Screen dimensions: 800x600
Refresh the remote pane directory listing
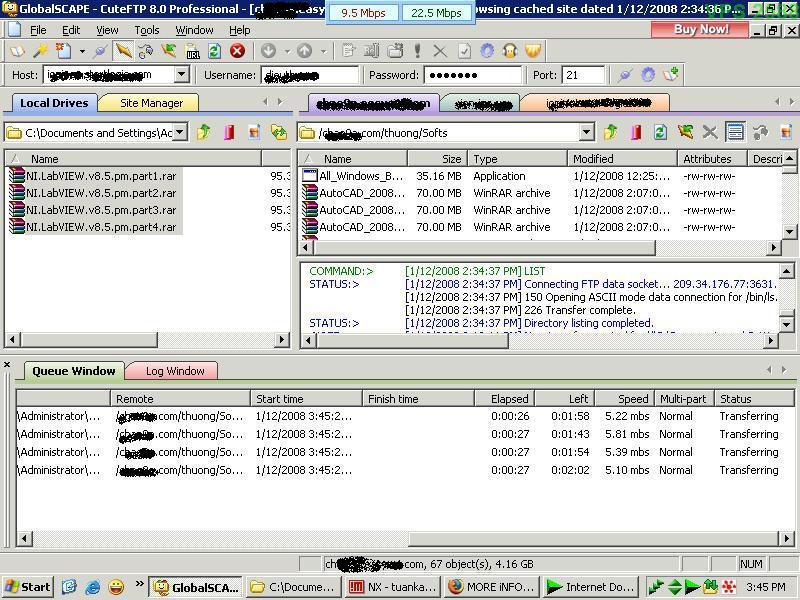[660, 133]
